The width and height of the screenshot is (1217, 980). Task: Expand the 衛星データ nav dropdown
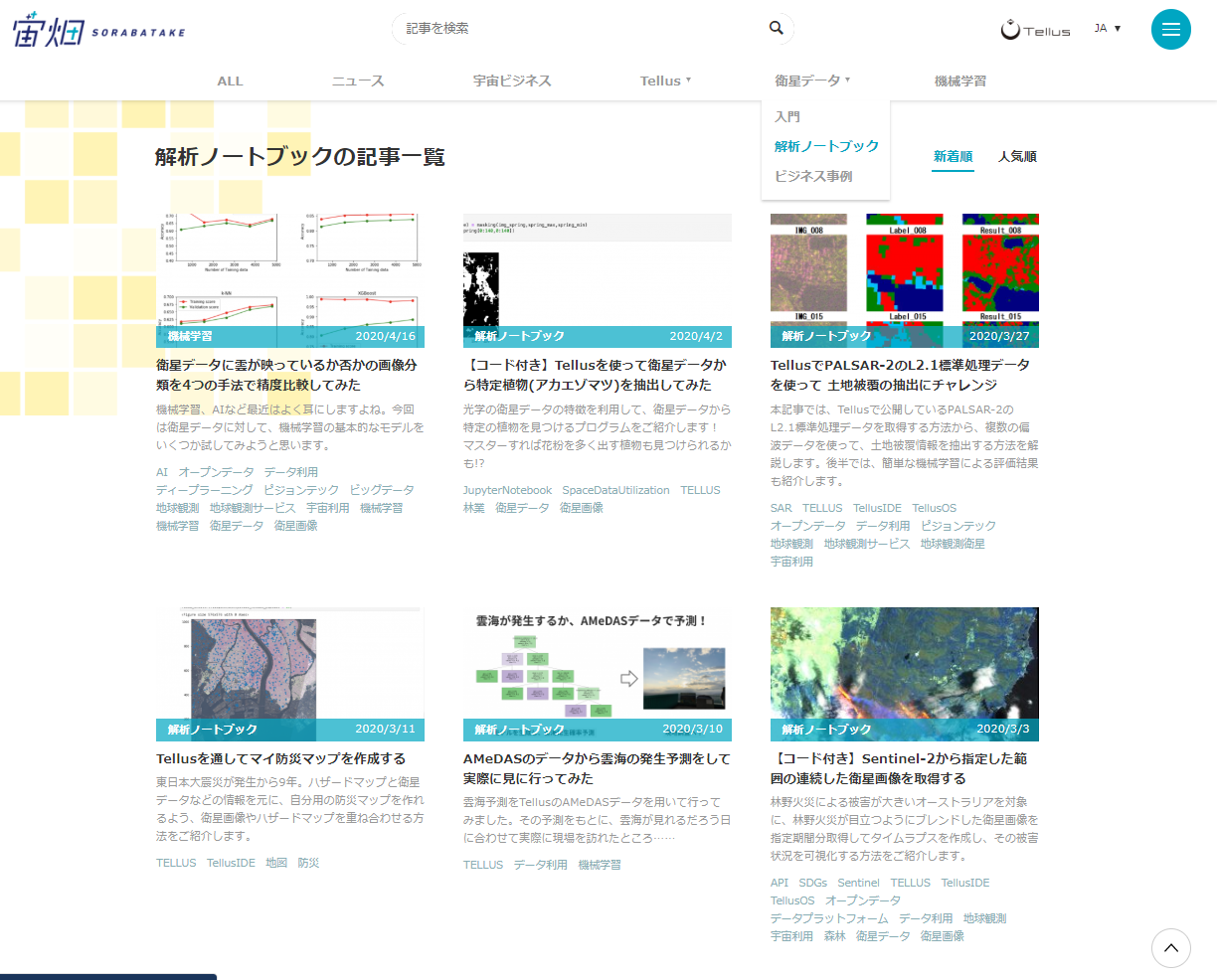(x=812, y=81)
